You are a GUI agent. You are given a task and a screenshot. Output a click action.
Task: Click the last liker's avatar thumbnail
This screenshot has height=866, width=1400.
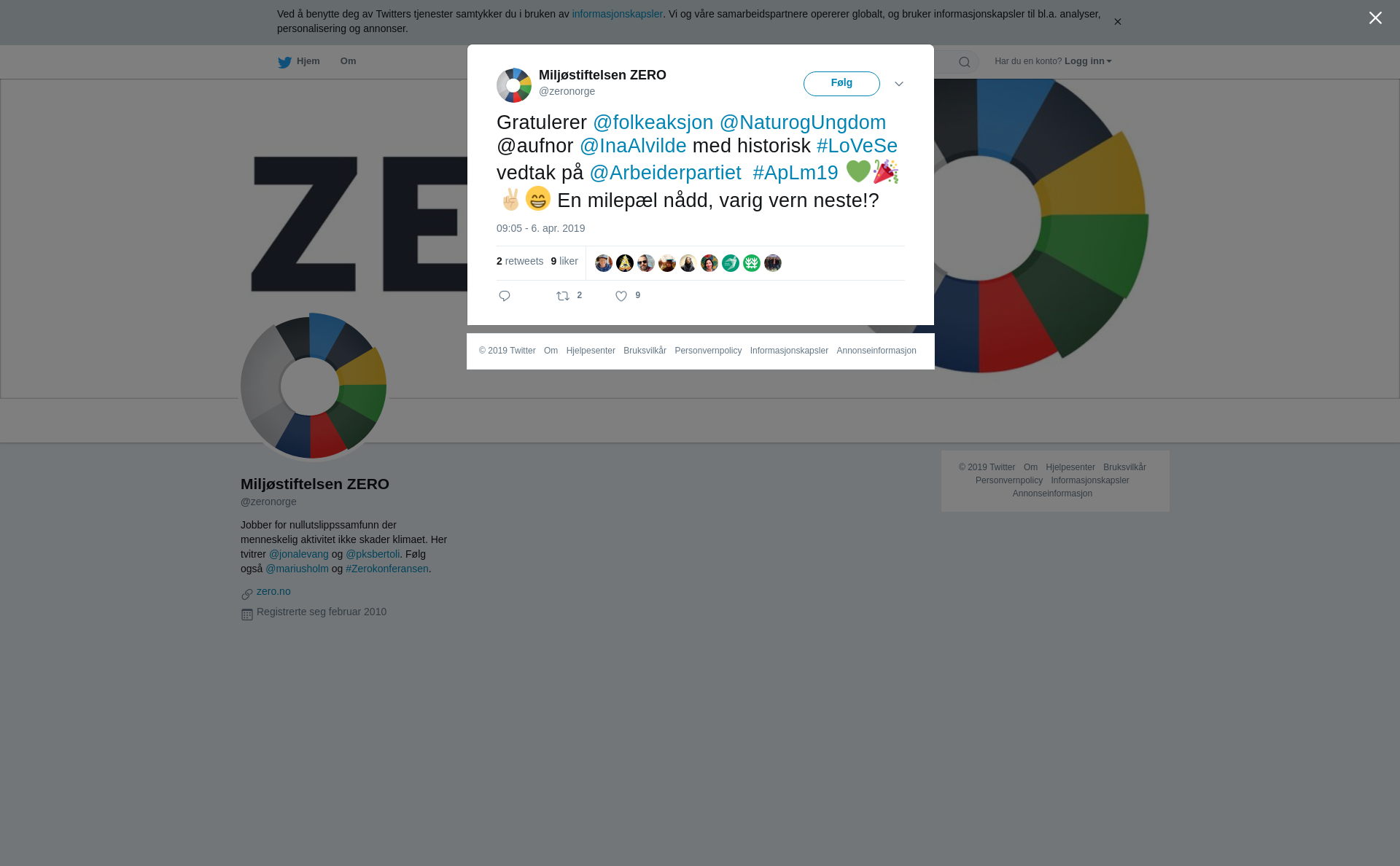click(x=773, y=263)
